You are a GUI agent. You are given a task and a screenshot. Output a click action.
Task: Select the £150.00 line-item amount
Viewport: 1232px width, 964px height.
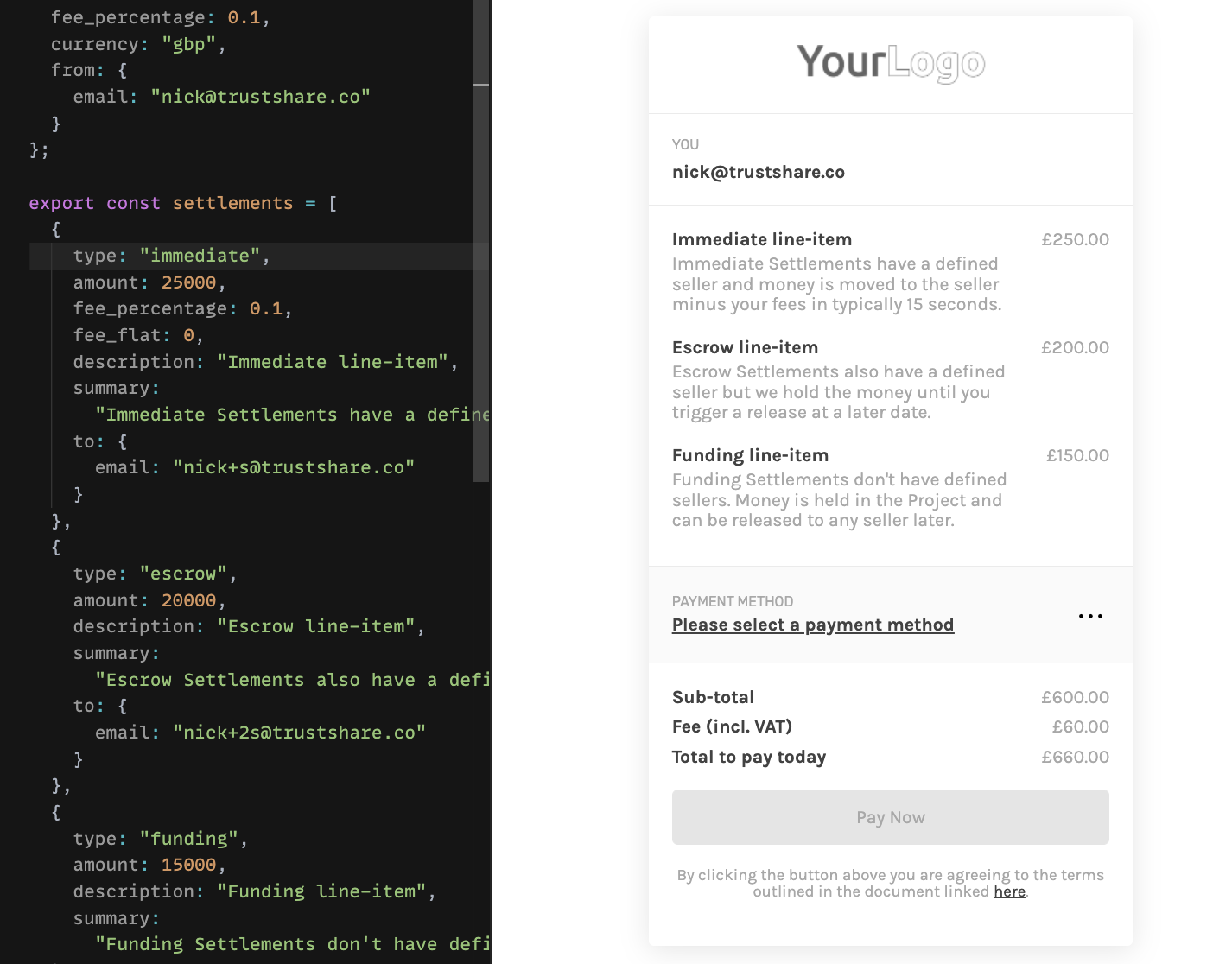[x=1077, y=455]
